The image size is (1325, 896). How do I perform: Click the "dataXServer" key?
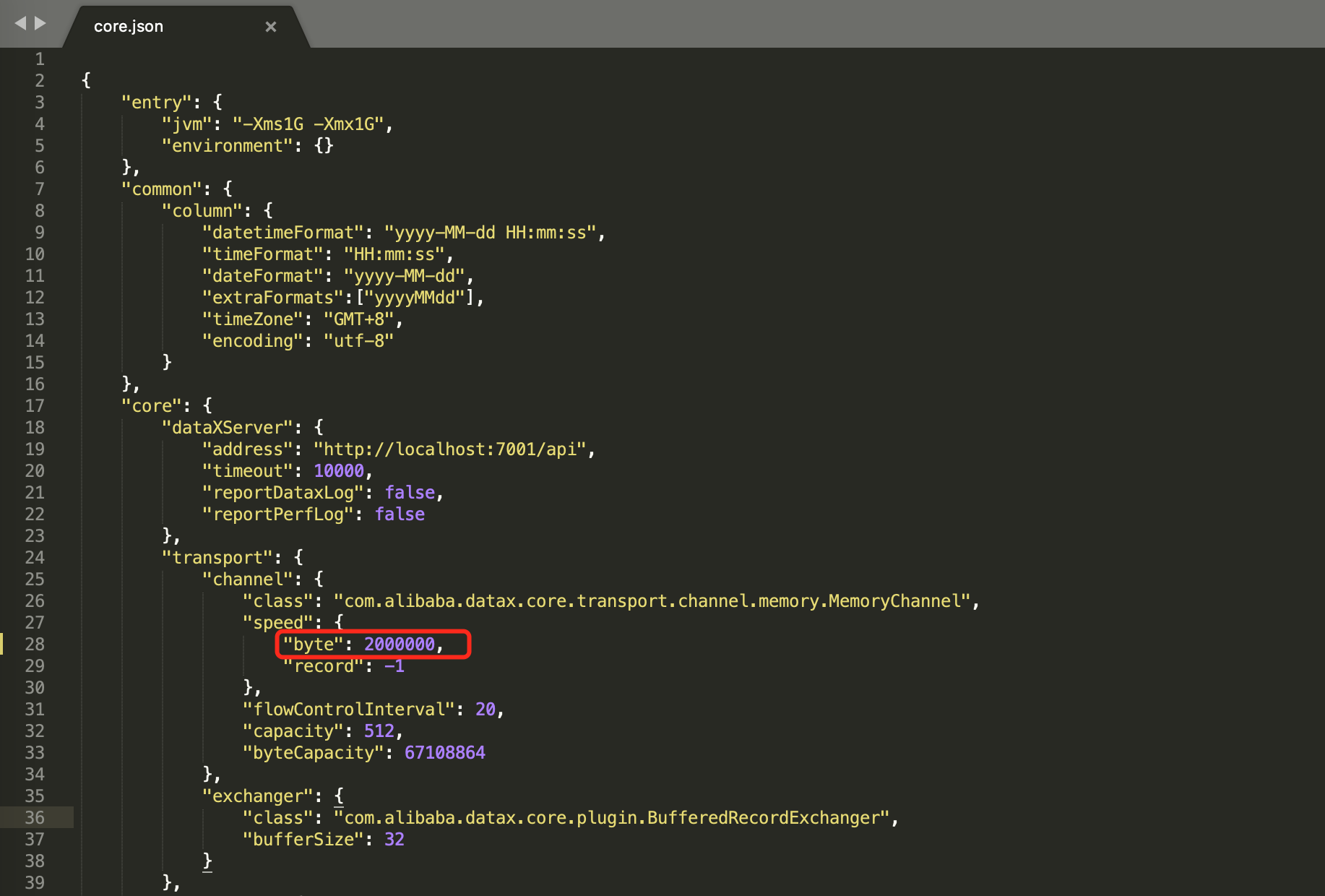227,428
